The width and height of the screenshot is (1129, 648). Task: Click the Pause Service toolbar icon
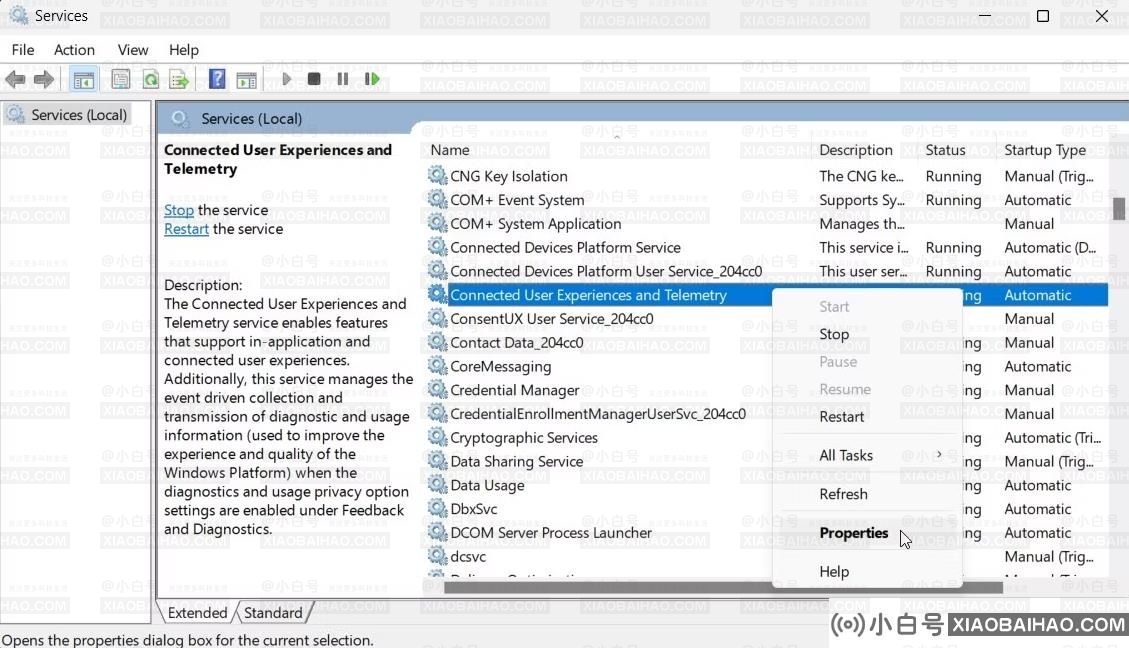pos(343,78)
